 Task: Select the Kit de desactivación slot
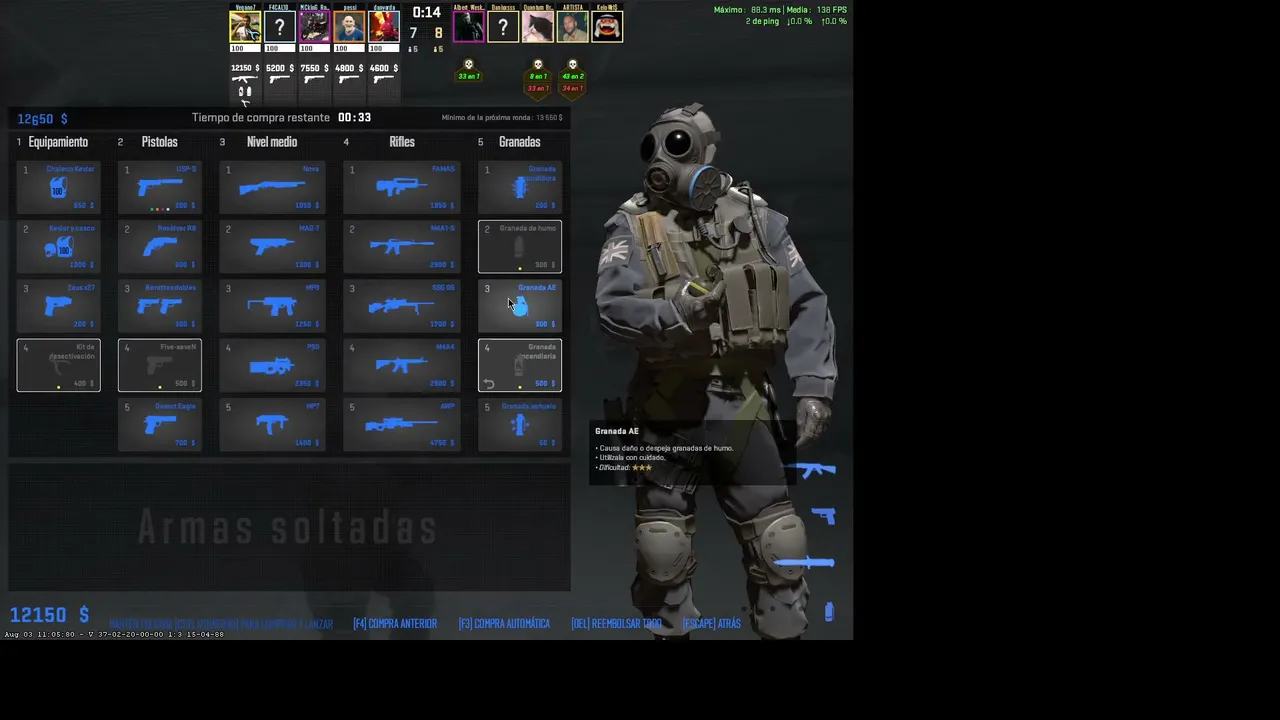pos(58,365)
